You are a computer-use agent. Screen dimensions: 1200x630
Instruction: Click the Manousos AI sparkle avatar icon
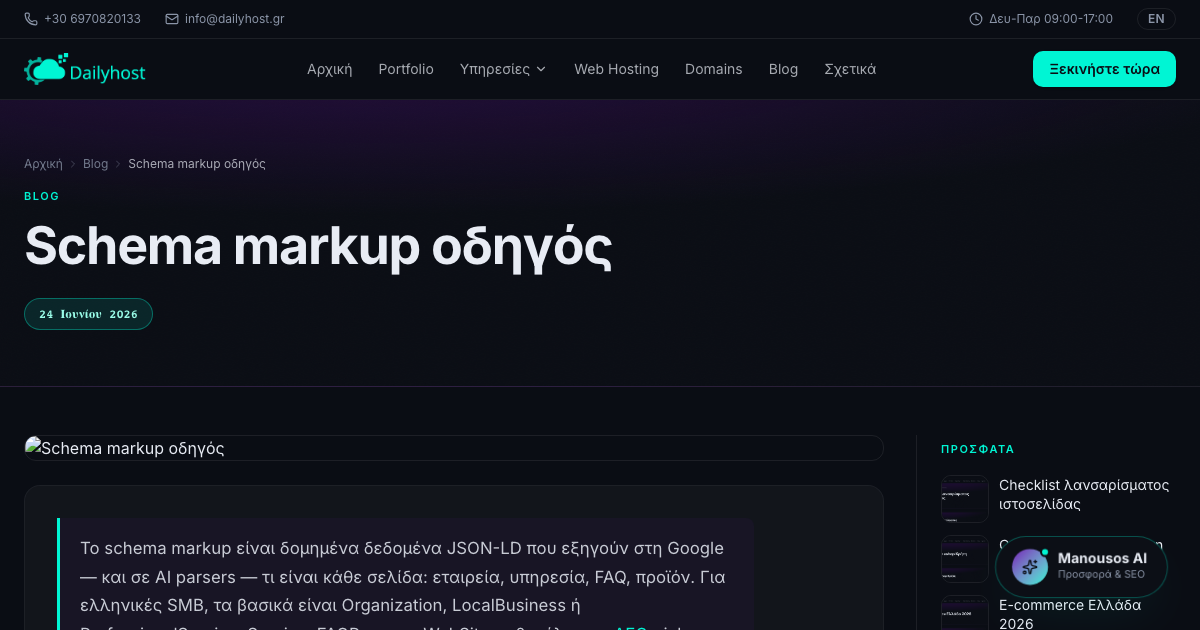click(1030, 566)
